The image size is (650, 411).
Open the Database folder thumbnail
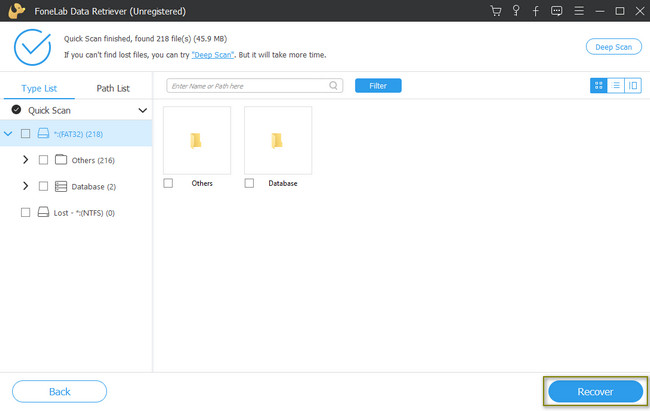pyautogui.click(x=278, y=140)
